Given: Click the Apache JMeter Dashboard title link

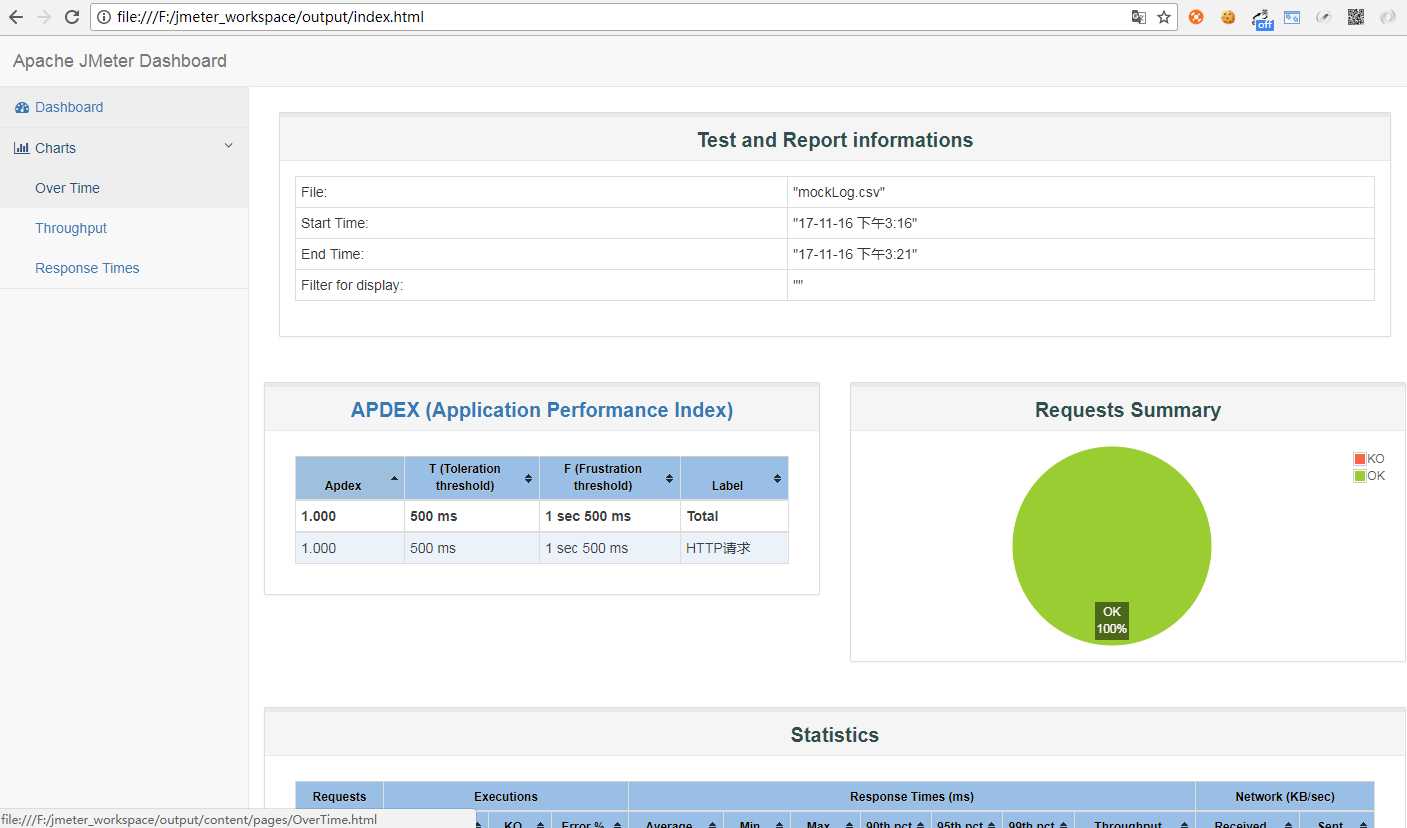Looking at the screenshot, I should pos(120,61).
